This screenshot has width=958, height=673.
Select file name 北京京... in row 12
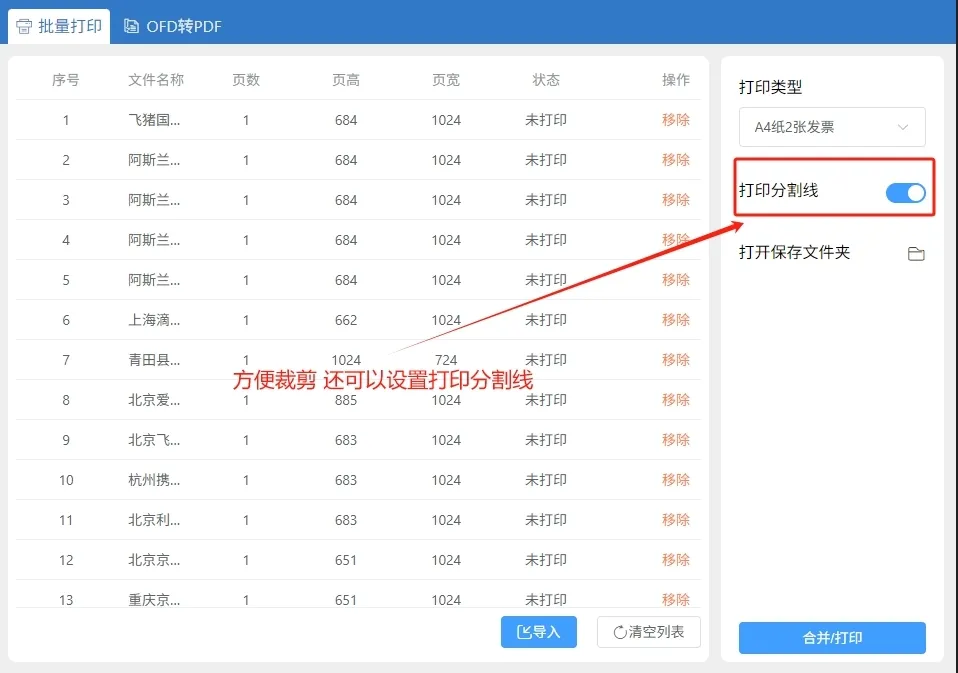[154, 560]
